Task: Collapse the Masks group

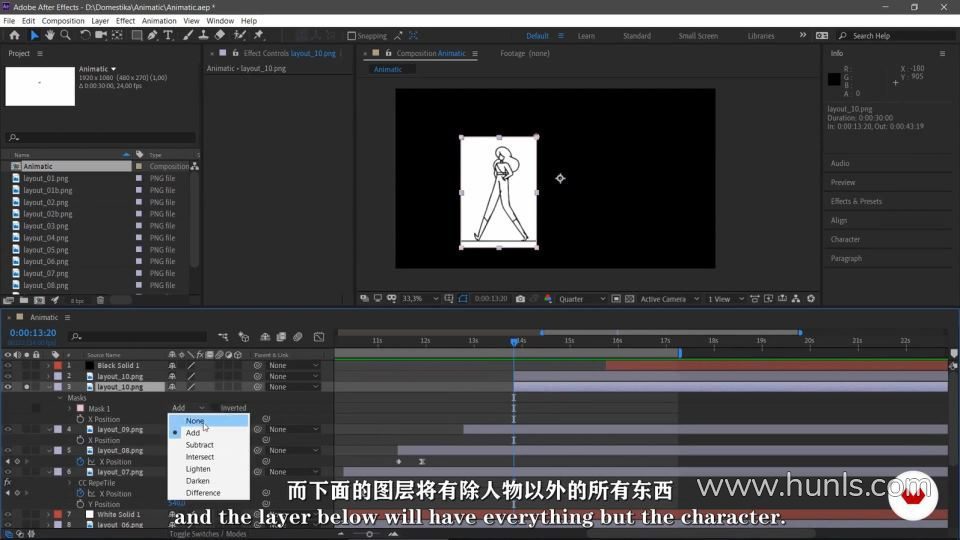Action: tap(59, 398)
